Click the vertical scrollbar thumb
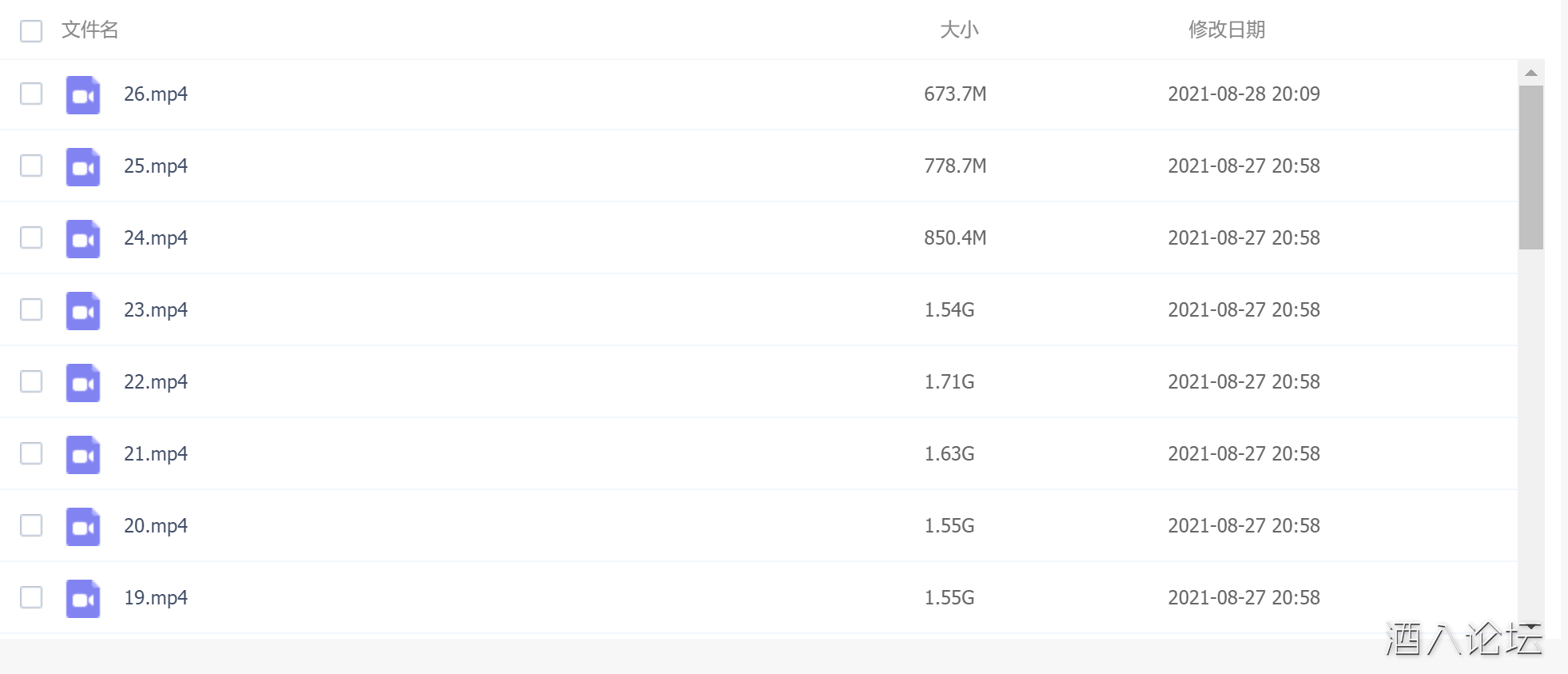 coord(1531,168)
